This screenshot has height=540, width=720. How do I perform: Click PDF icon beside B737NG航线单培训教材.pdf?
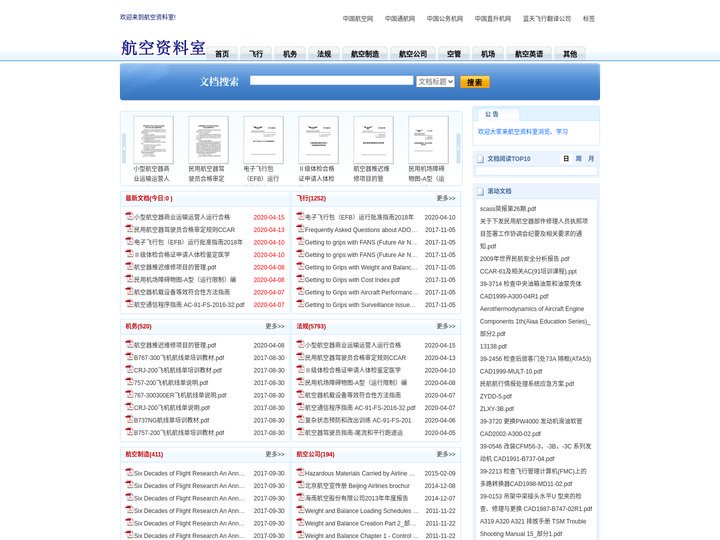[x=129, y=419]
